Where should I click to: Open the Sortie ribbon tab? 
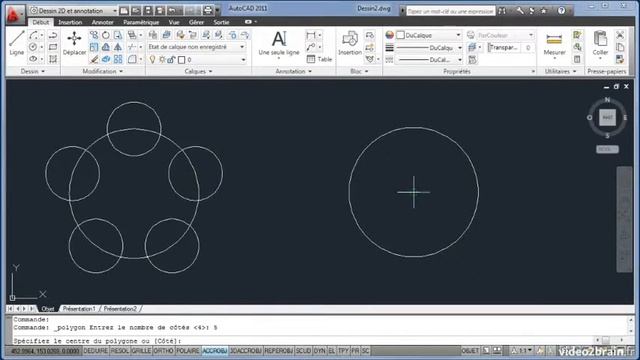(221, 22)
